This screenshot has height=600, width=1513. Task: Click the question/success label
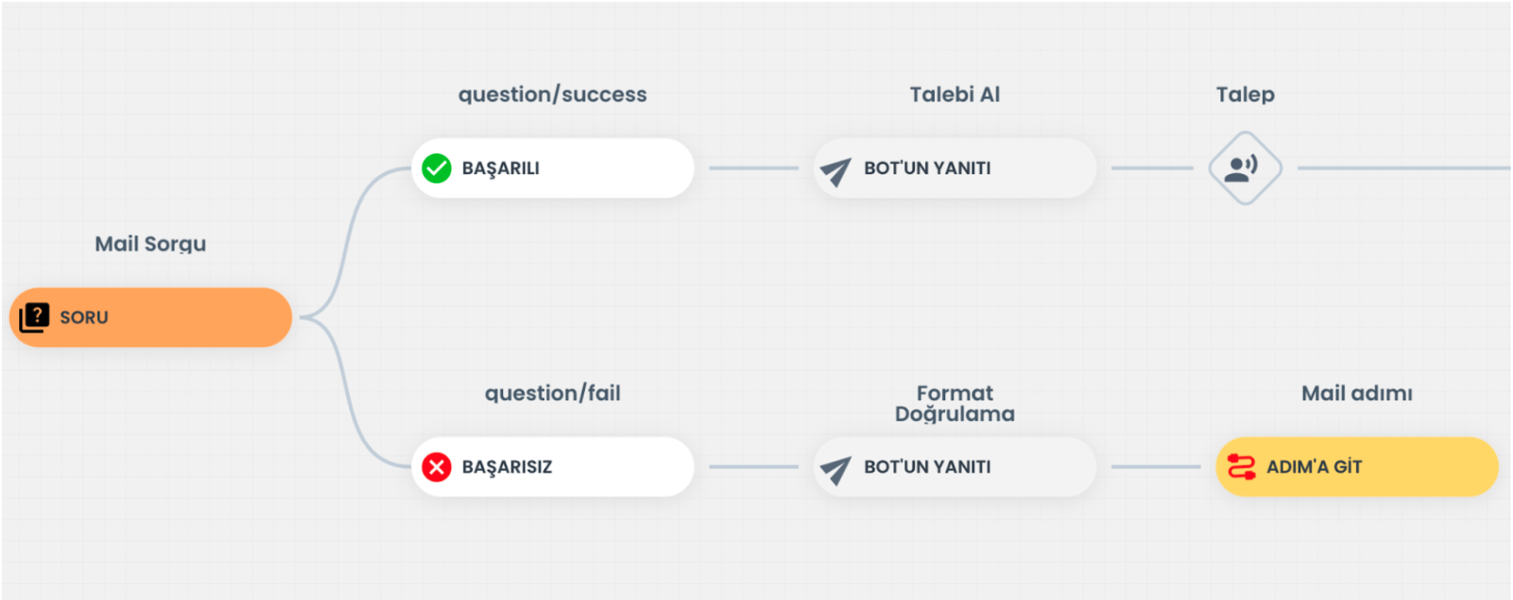[x=553, y=95]
